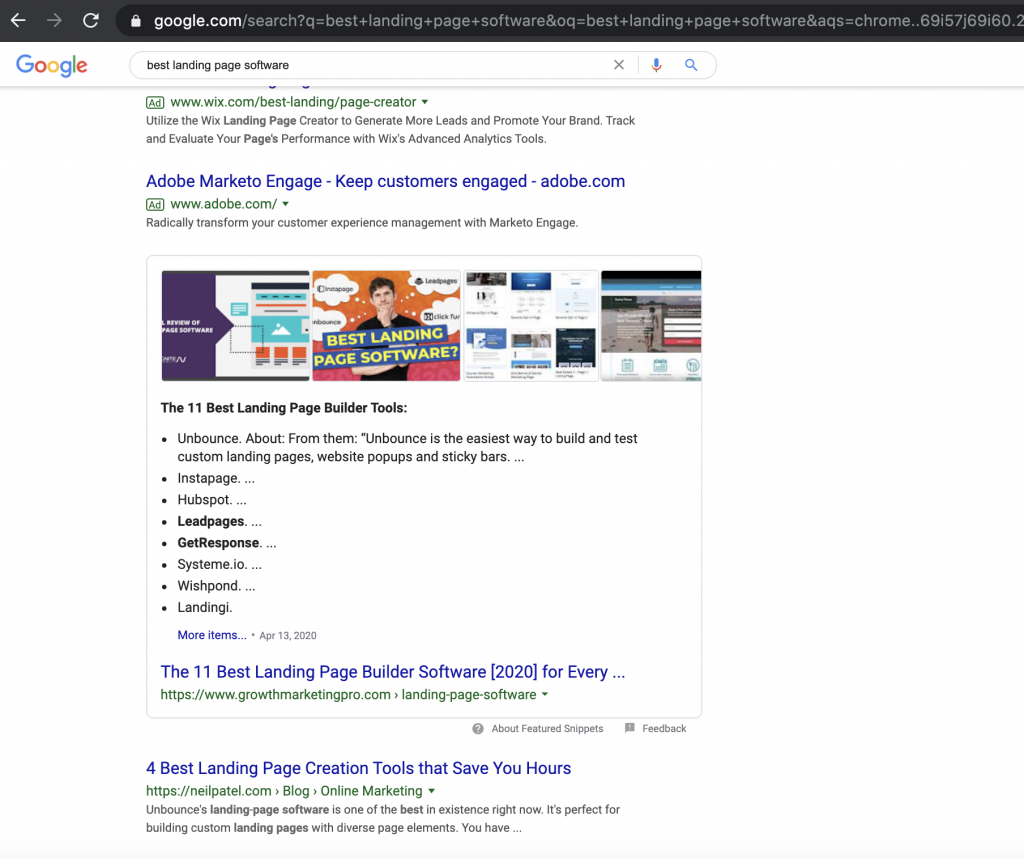Open the Google logo homepage

[x=52, y=65]
